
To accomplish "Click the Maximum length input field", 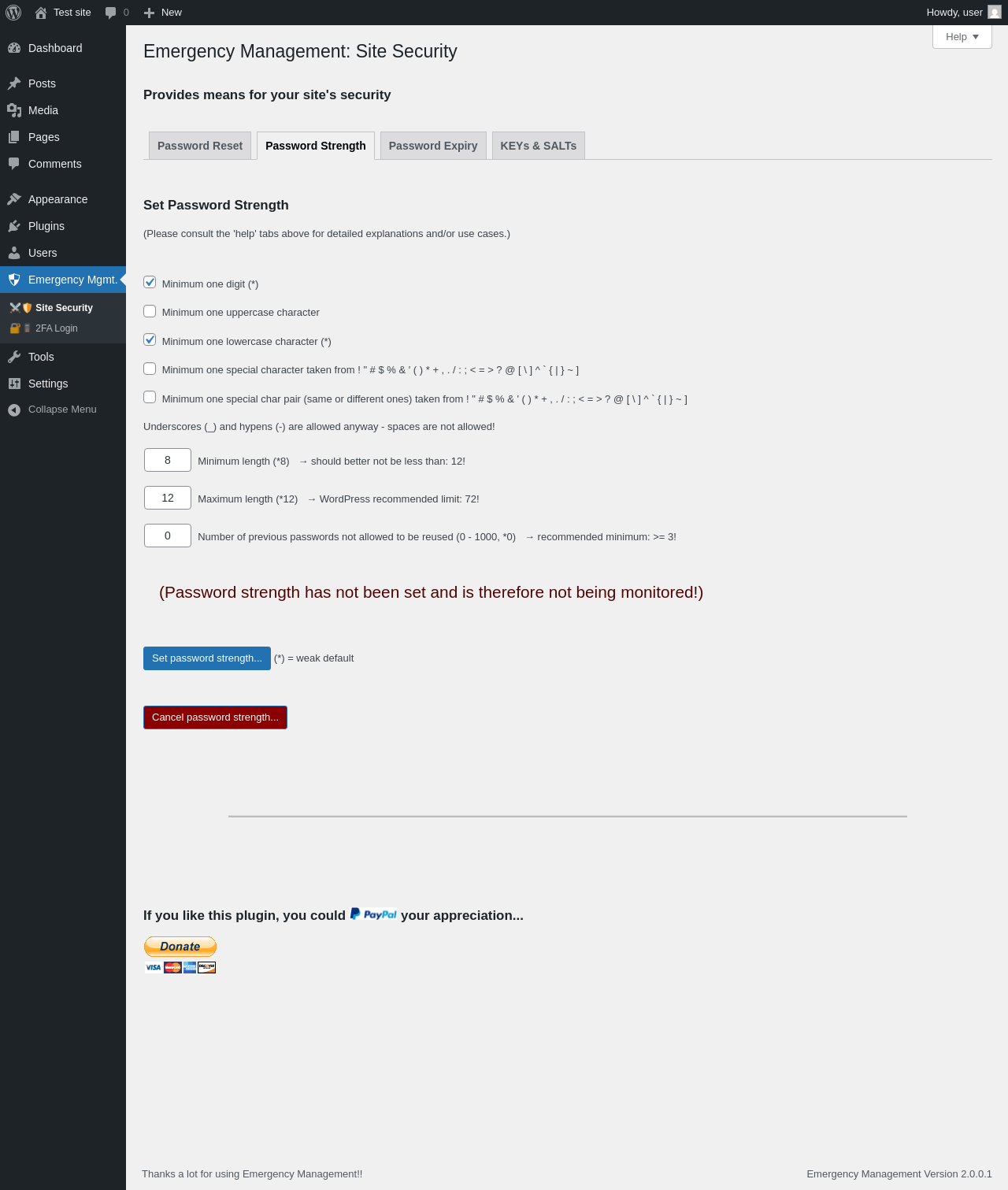I will click(168, 498).
